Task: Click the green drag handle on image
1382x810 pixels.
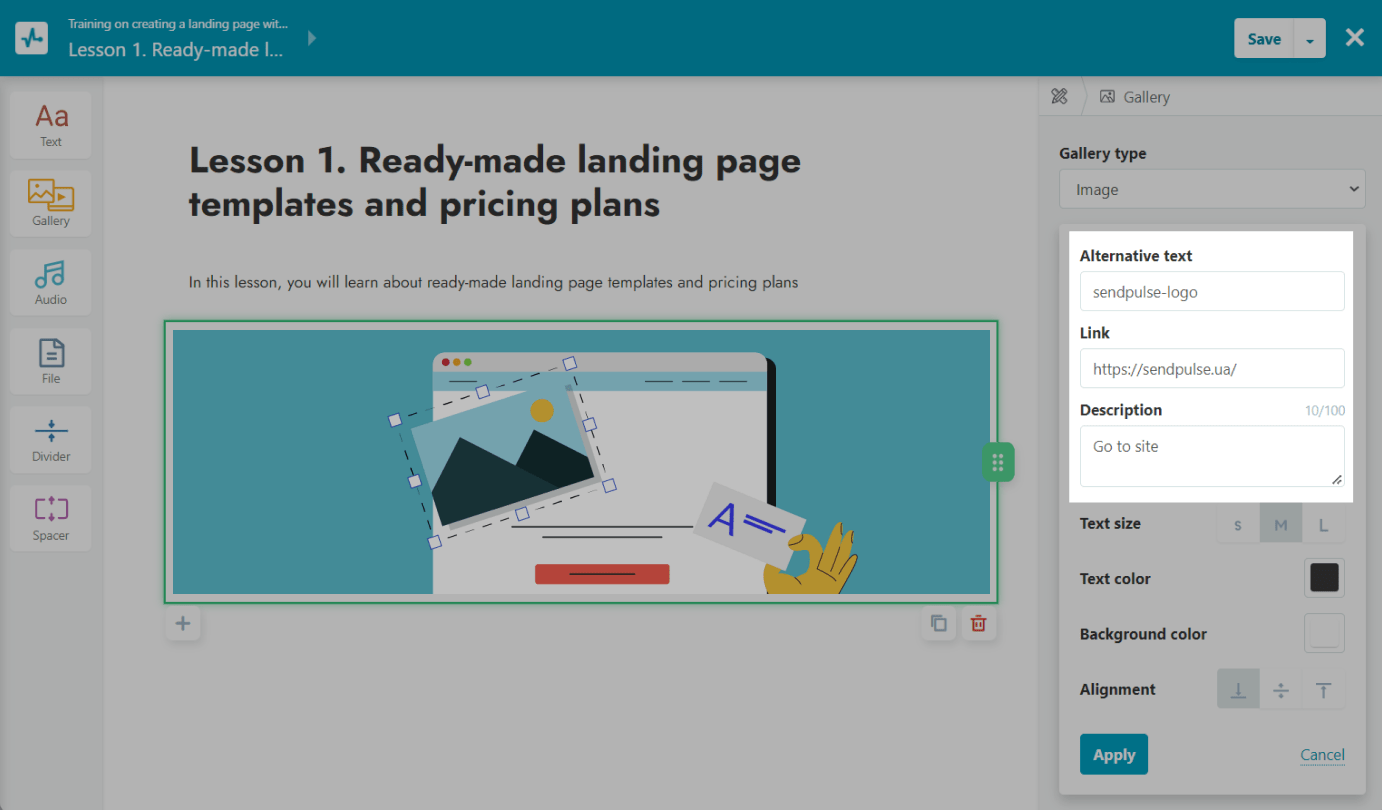Action: [x=997, y=462]
